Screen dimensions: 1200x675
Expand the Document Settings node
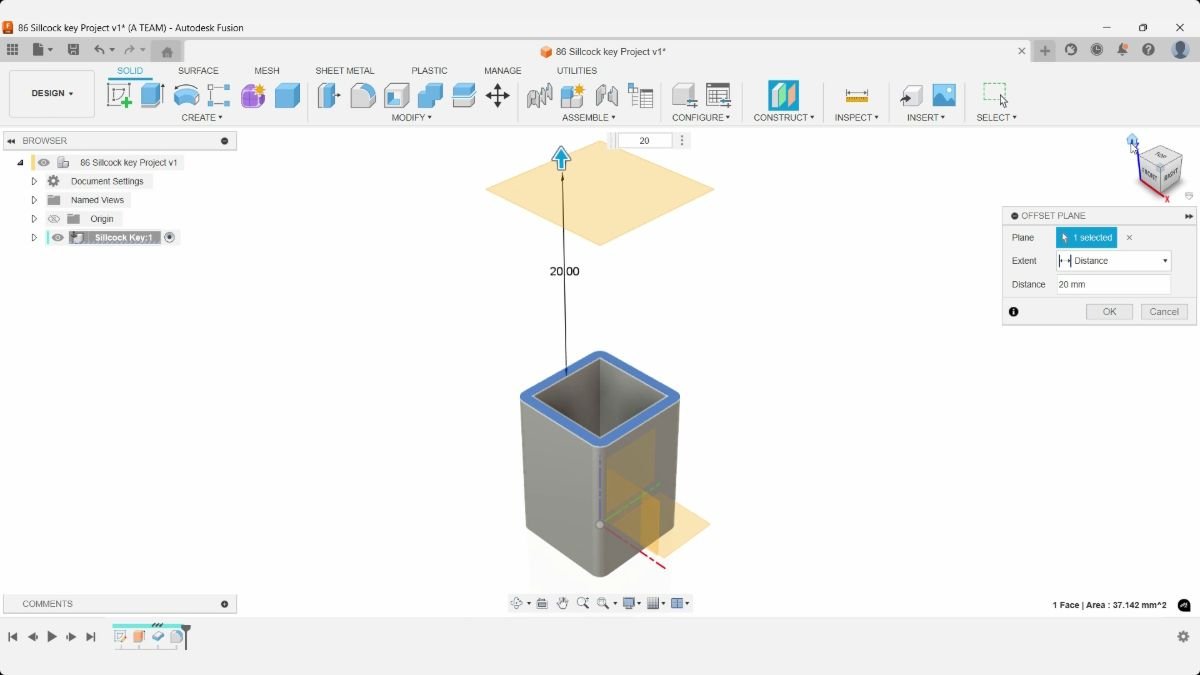tap(34, 181)
